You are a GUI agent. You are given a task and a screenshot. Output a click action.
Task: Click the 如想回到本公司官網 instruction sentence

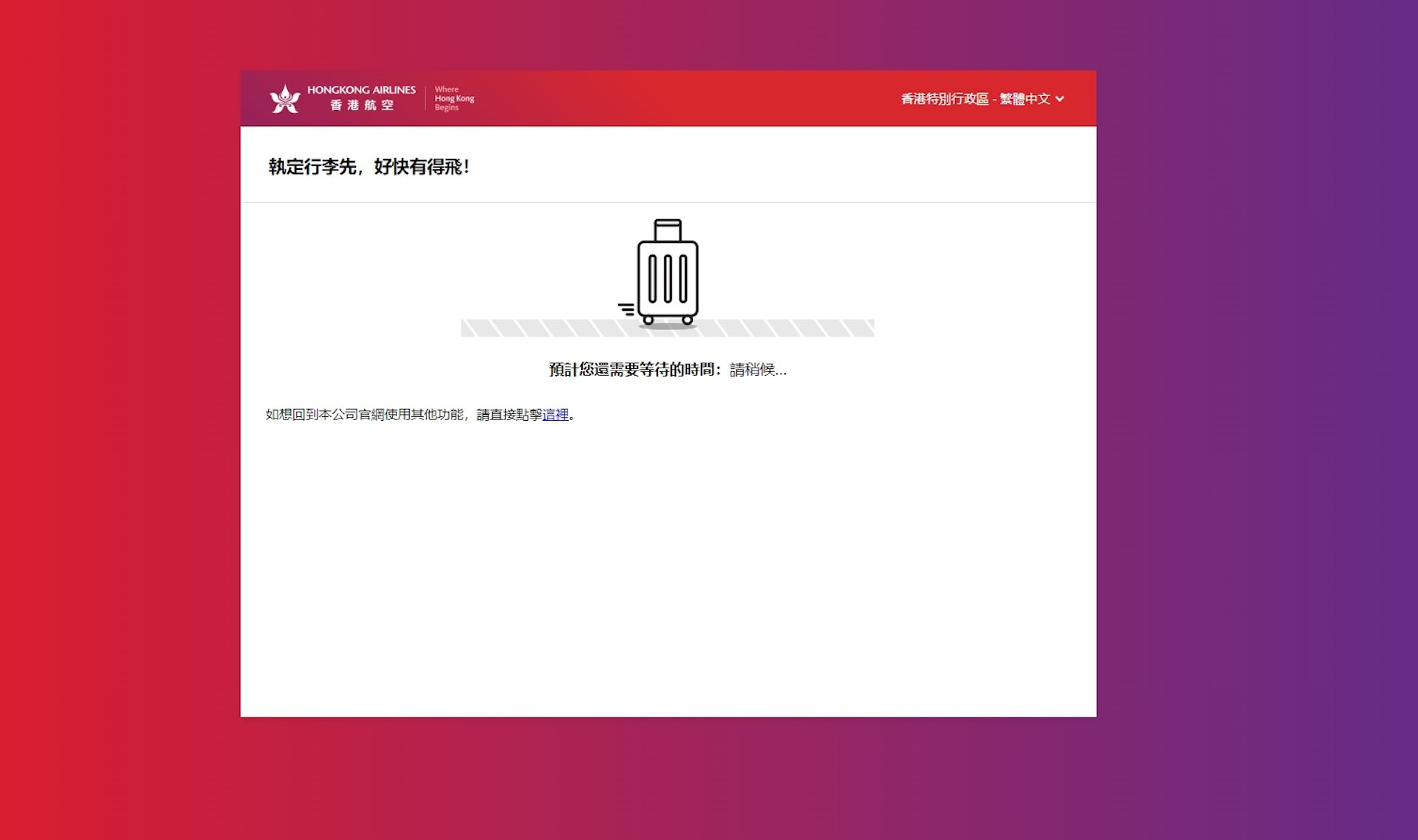pyautogui.click(x=403, y=415)
